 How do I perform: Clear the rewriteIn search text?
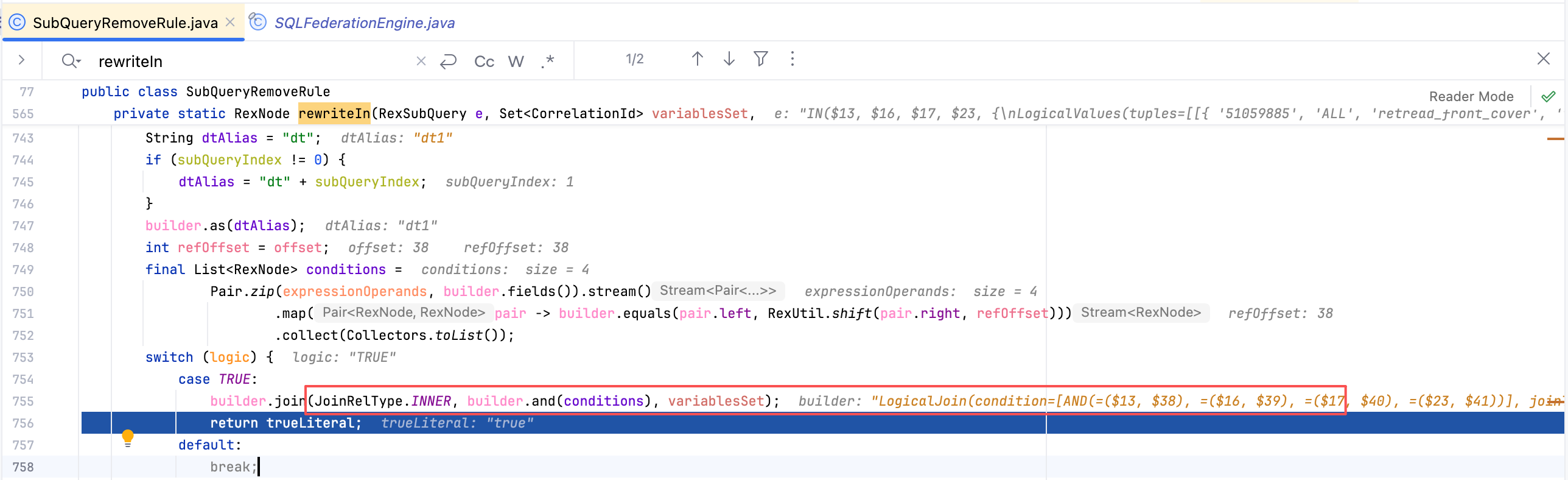point(421,61)
